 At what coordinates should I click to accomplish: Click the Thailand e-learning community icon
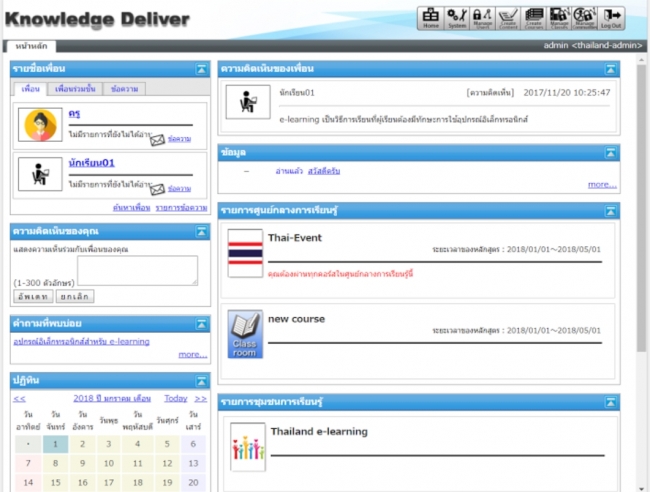[248, 447]
